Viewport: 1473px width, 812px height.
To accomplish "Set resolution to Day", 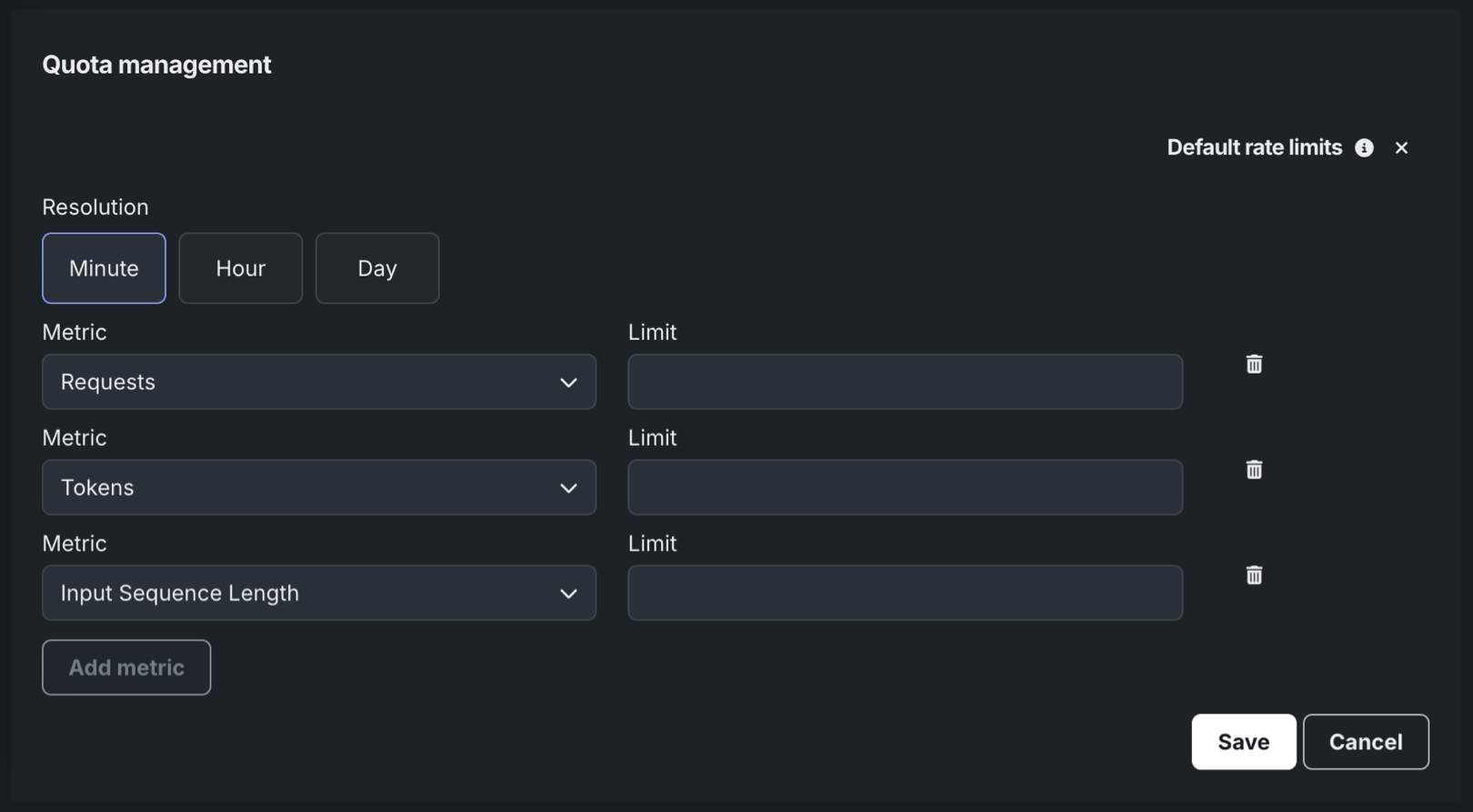I will point(377,268).
